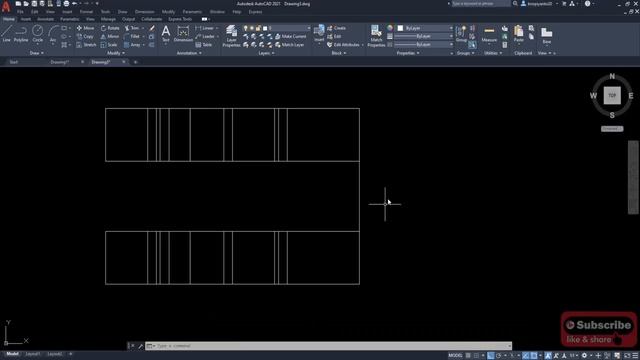Click the command line input field

329,346
